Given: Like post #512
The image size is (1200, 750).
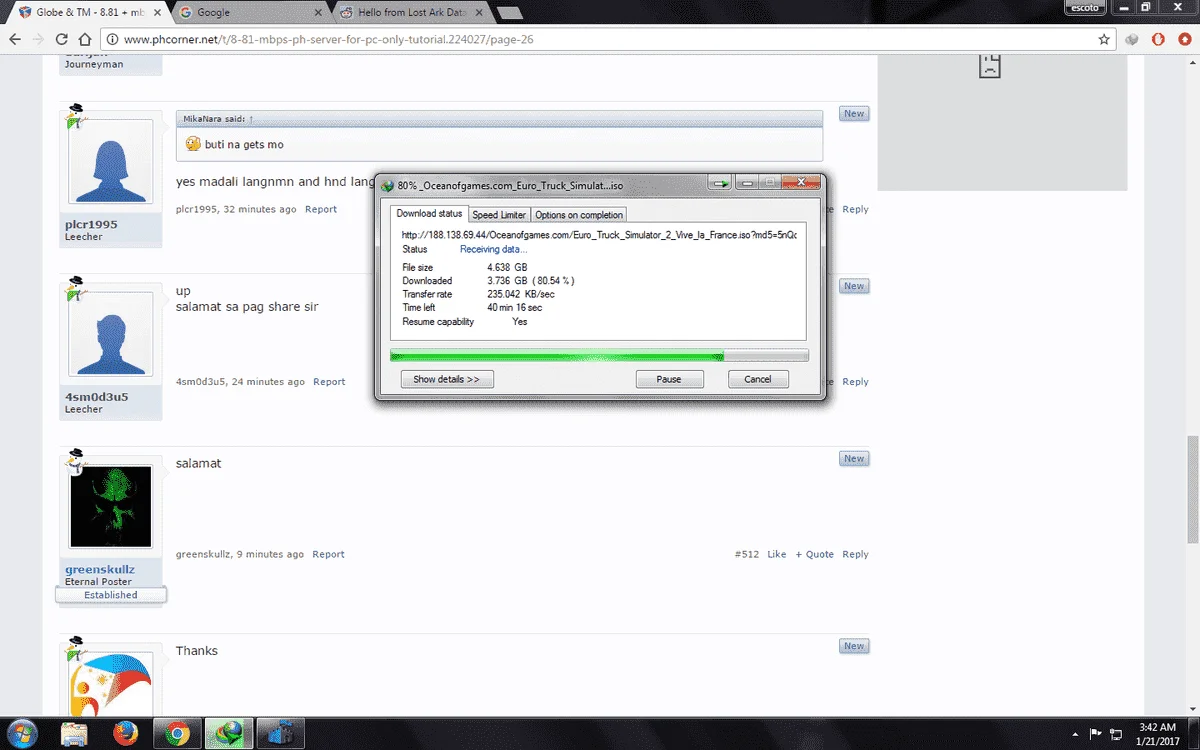Looking at the screenshot, I should click(777, 554).
